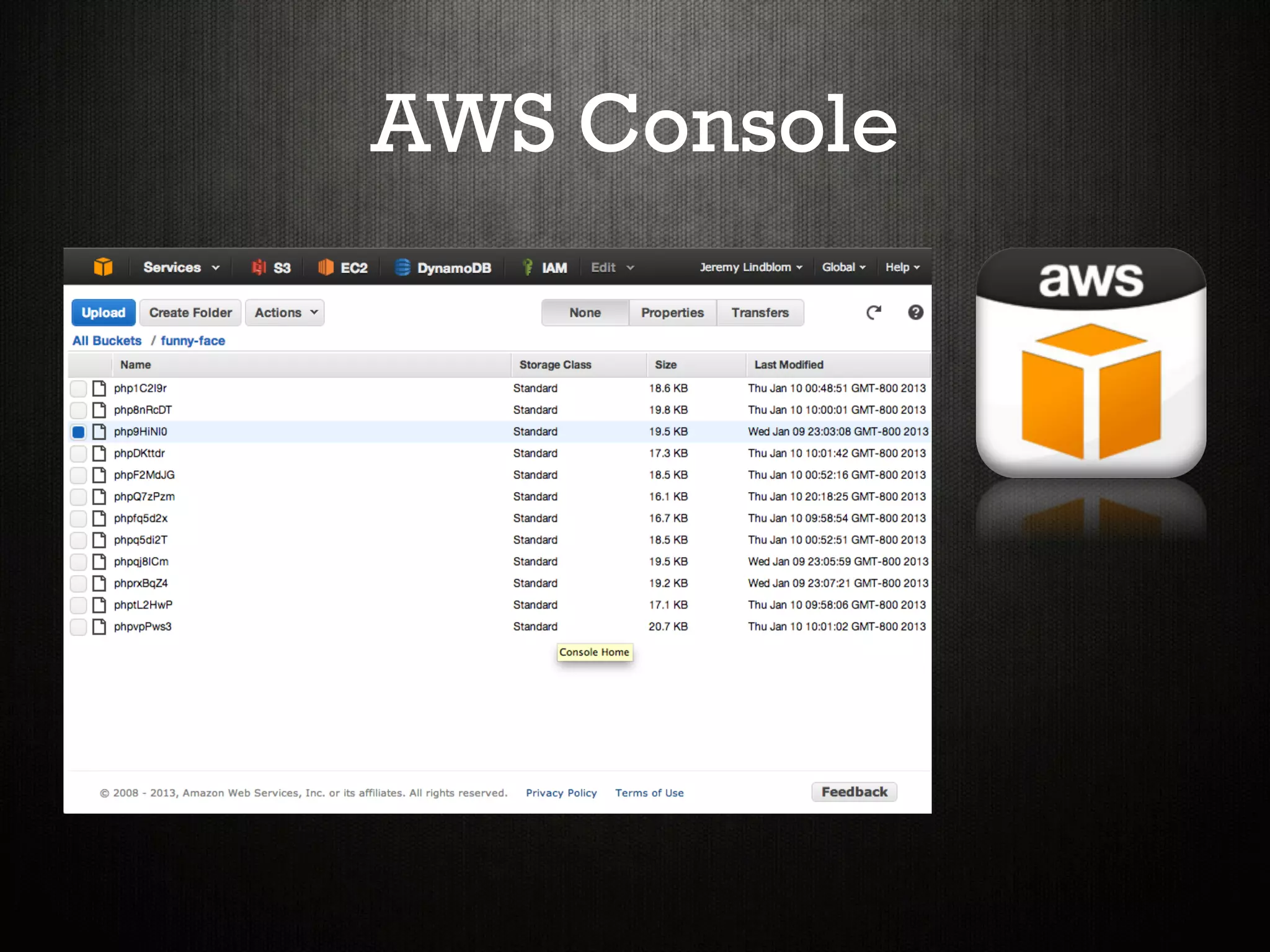
Task: Check the box for phpfq5d2x
Action: point(78,519)
